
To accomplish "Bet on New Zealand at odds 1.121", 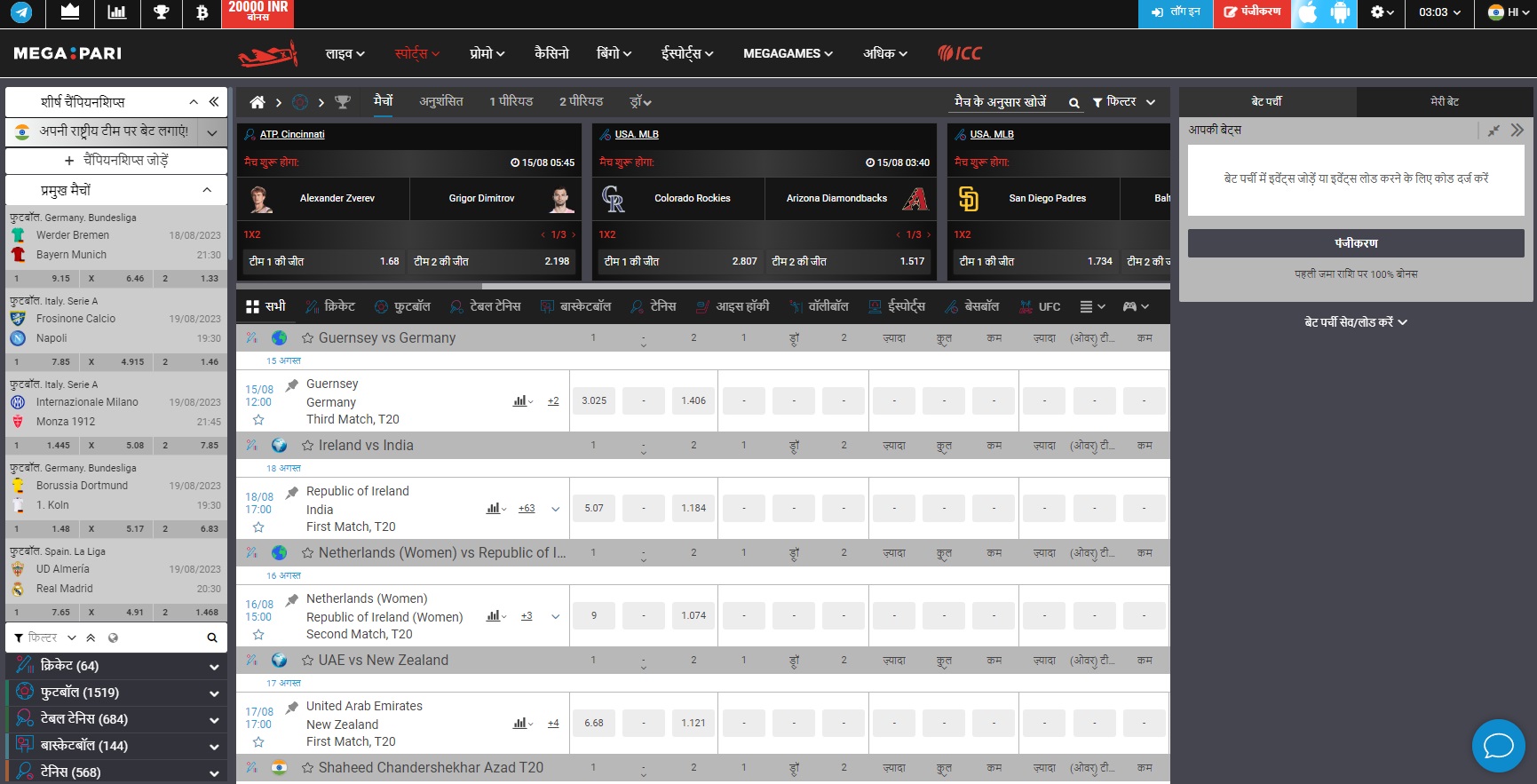I will (x=693, y=724).
